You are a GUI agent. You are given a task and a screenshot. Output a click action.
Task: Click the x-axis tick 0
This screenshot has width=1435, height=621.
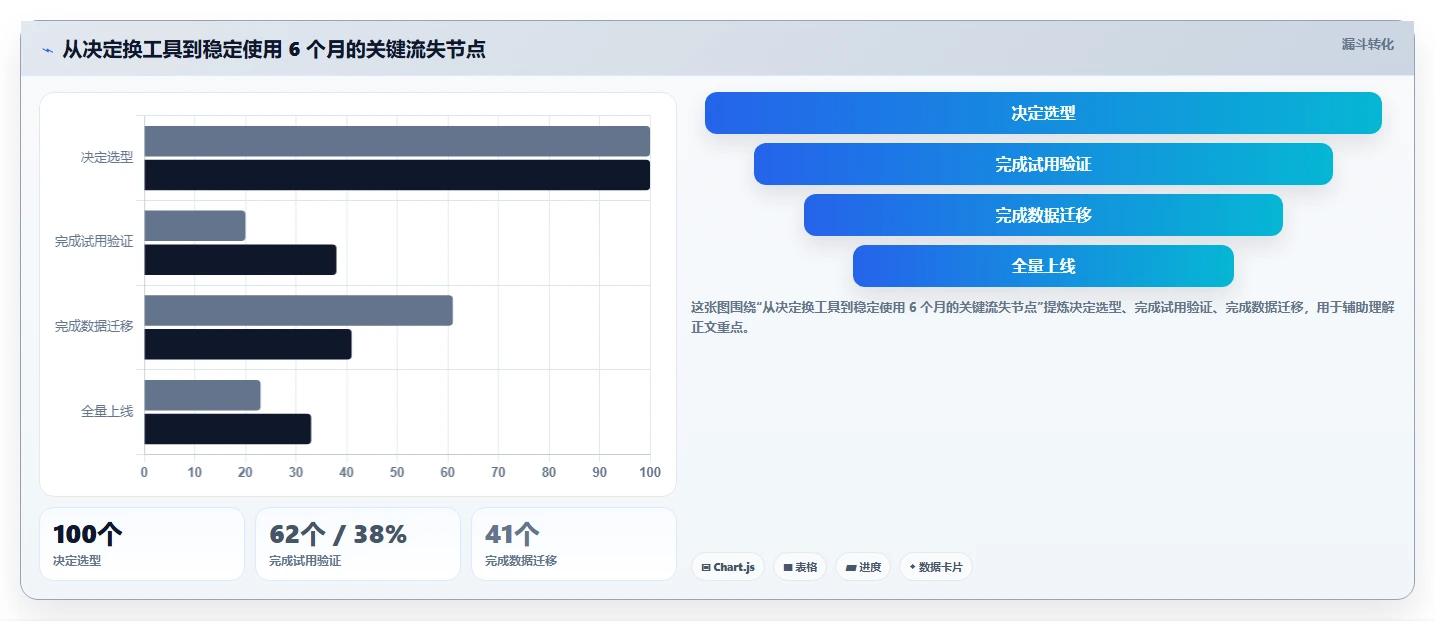point(144,472)
